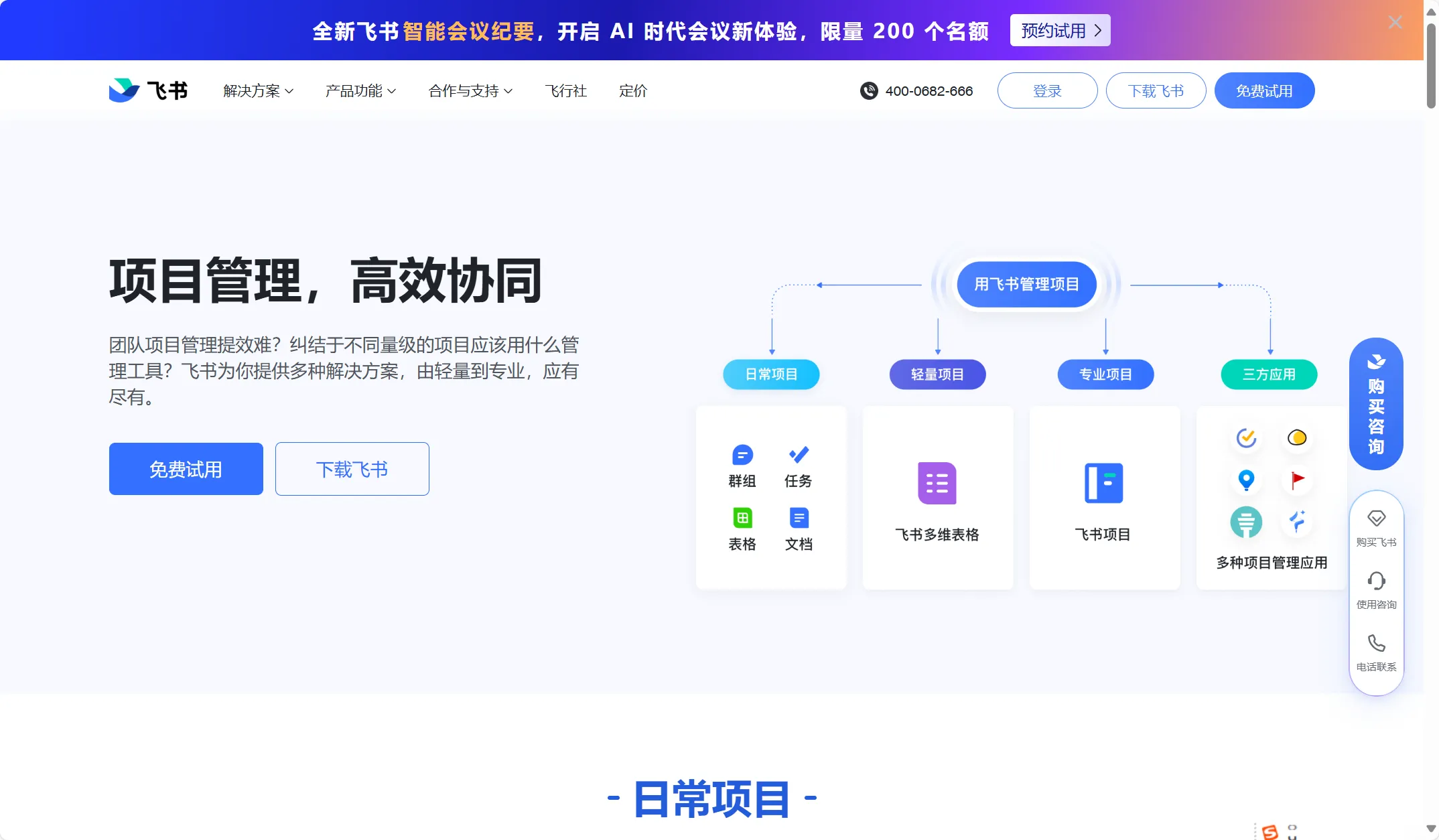This screenshot has width=1439, height=840.
Task: Click the hero 下载飞书 outlined button
Action: pos(352,469)
